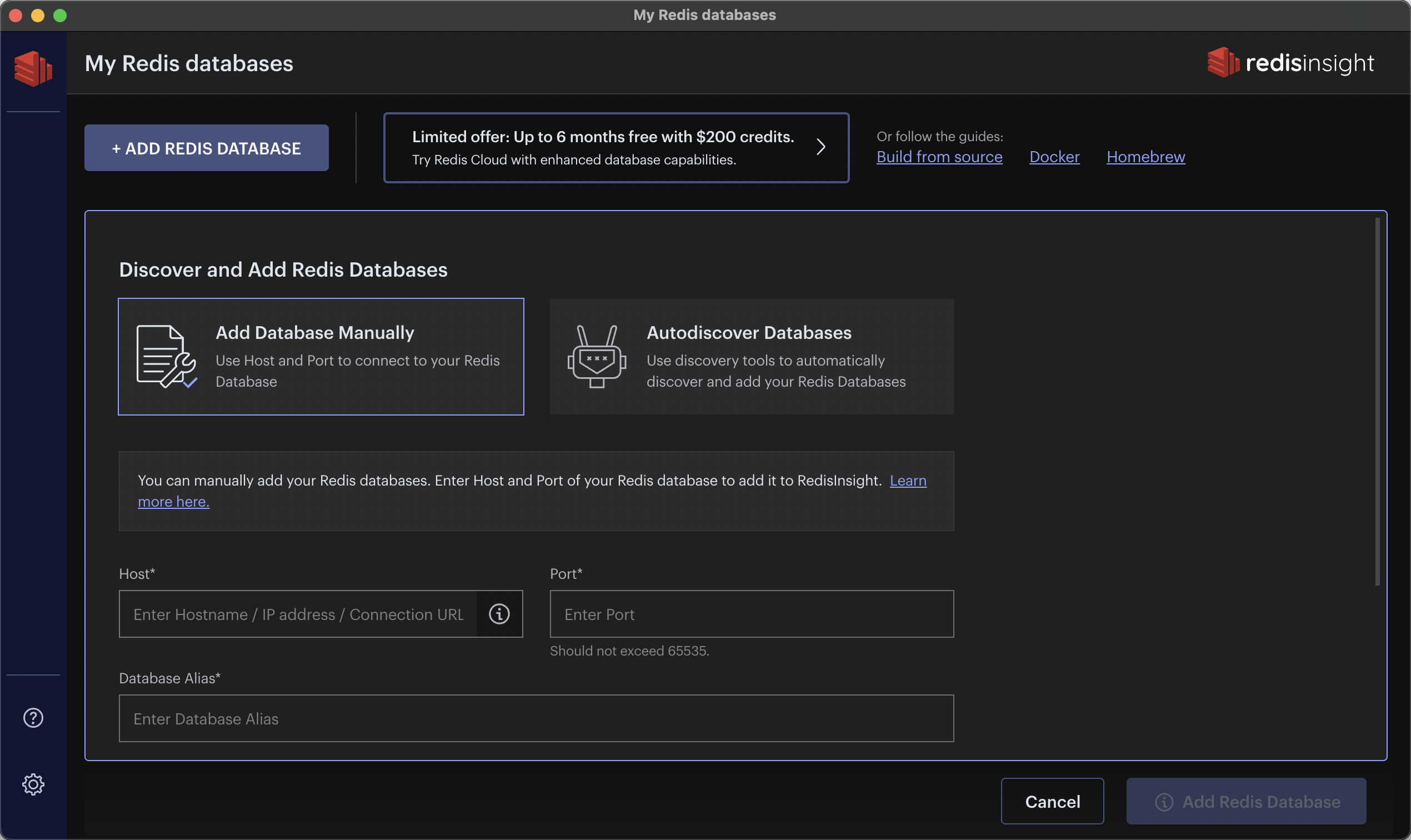Open the Homebrew guide link
1411x840 pixels.
(x=1145, y=157)
